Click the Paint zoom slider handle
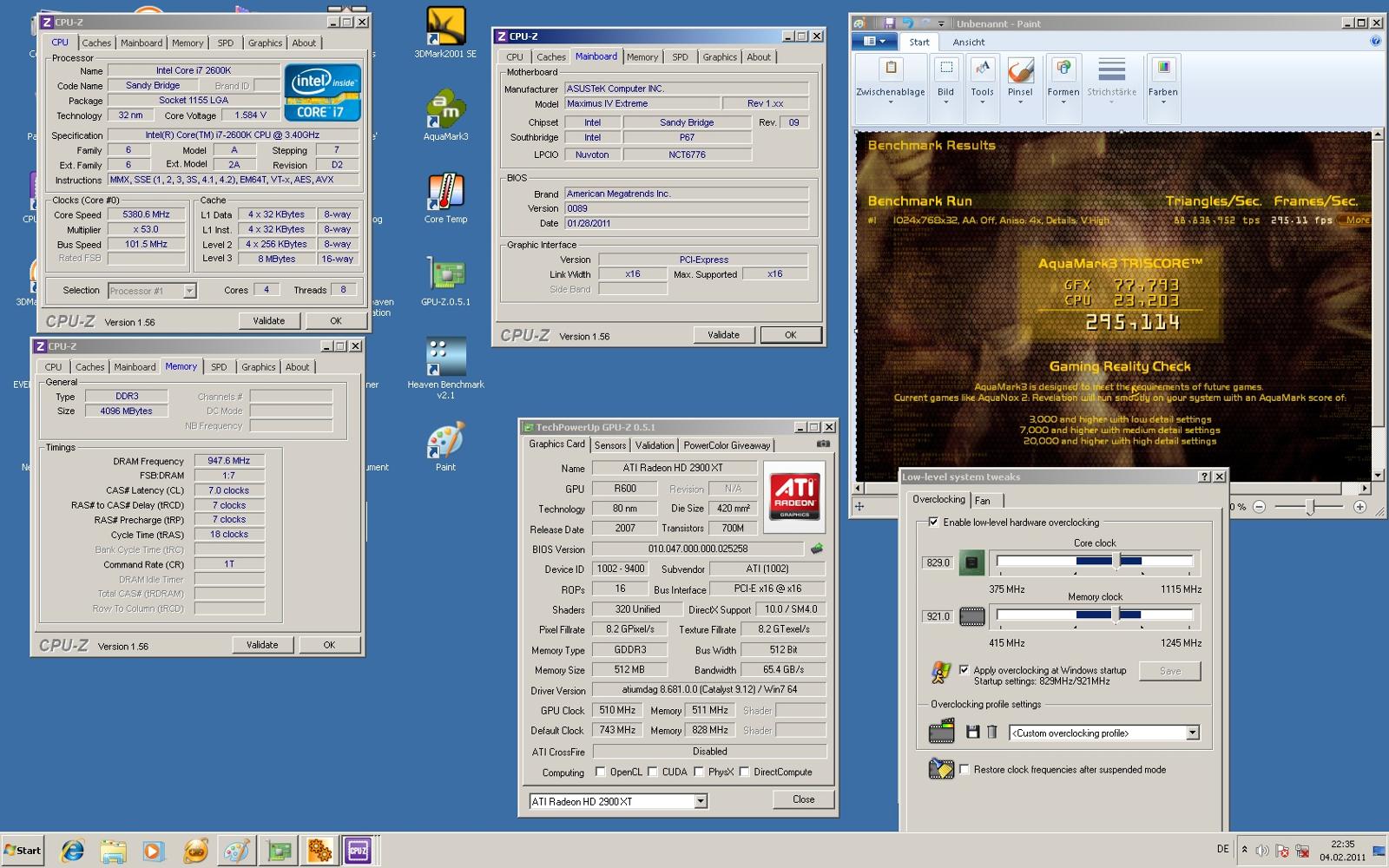The height and width of the screenshot is (868, 1389). (1311, 507)
